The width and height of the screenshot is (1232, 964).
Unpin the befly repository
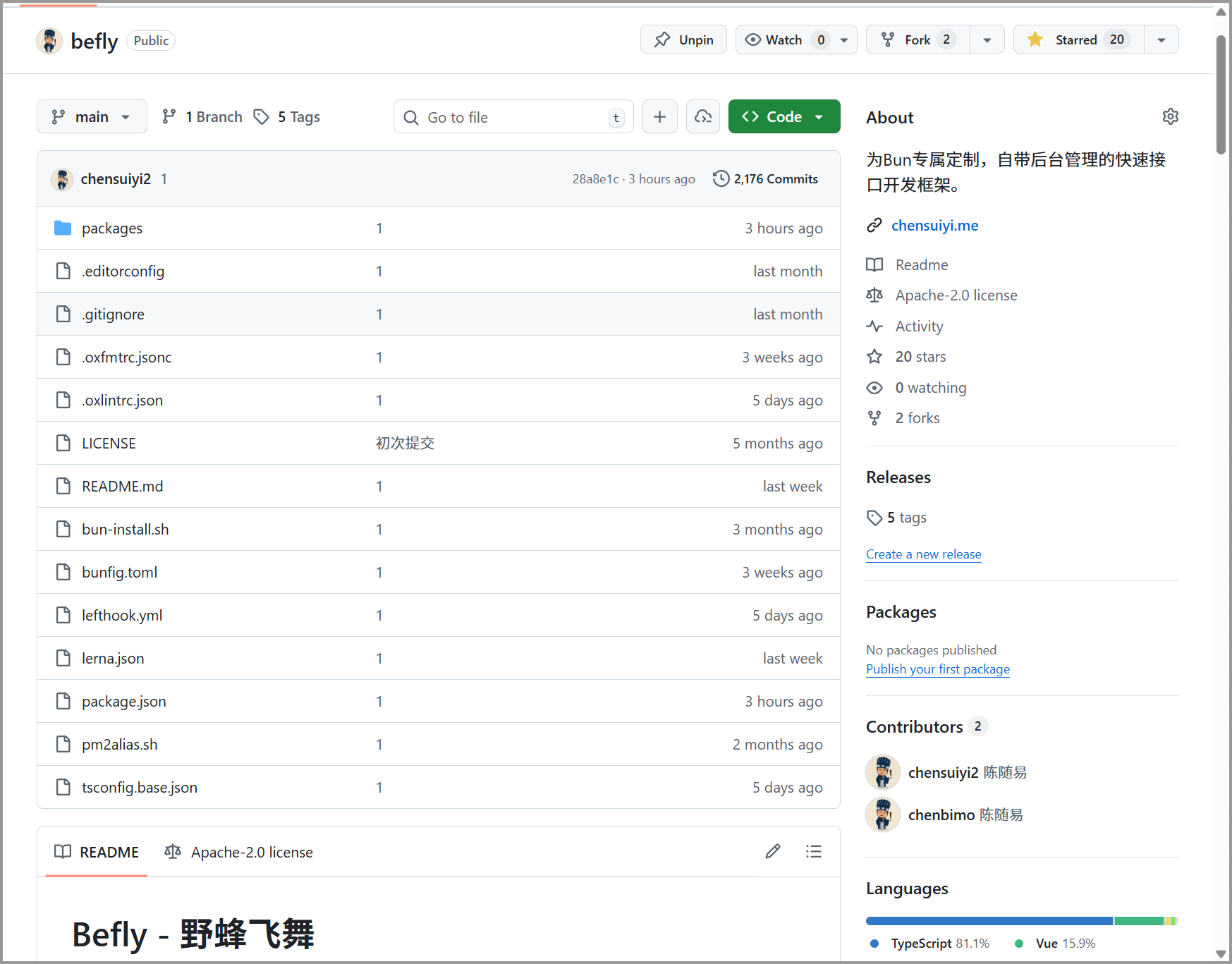coord(683,40)
